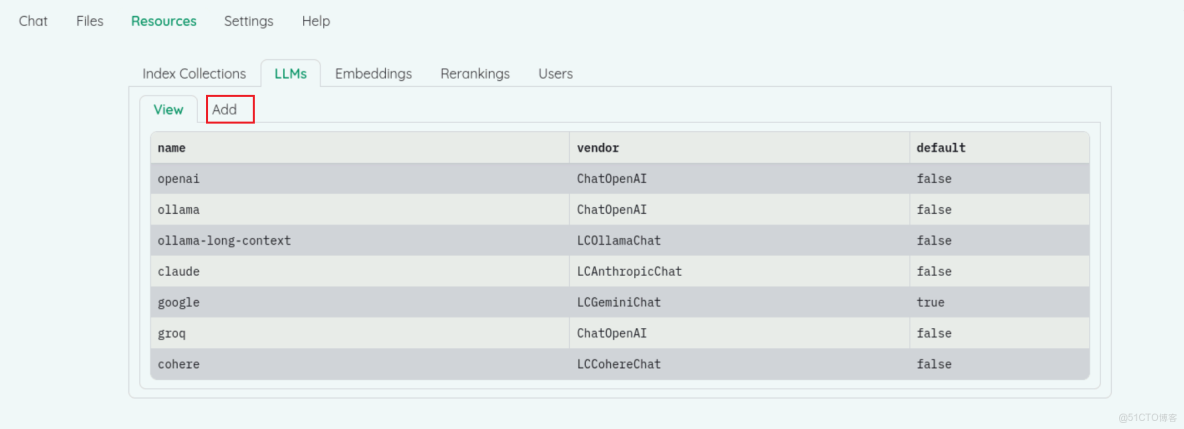Image resolution: width=1184 pixels, height=429 pixels.
Task: Select the View sub-tab
Action: coord(168,110)
